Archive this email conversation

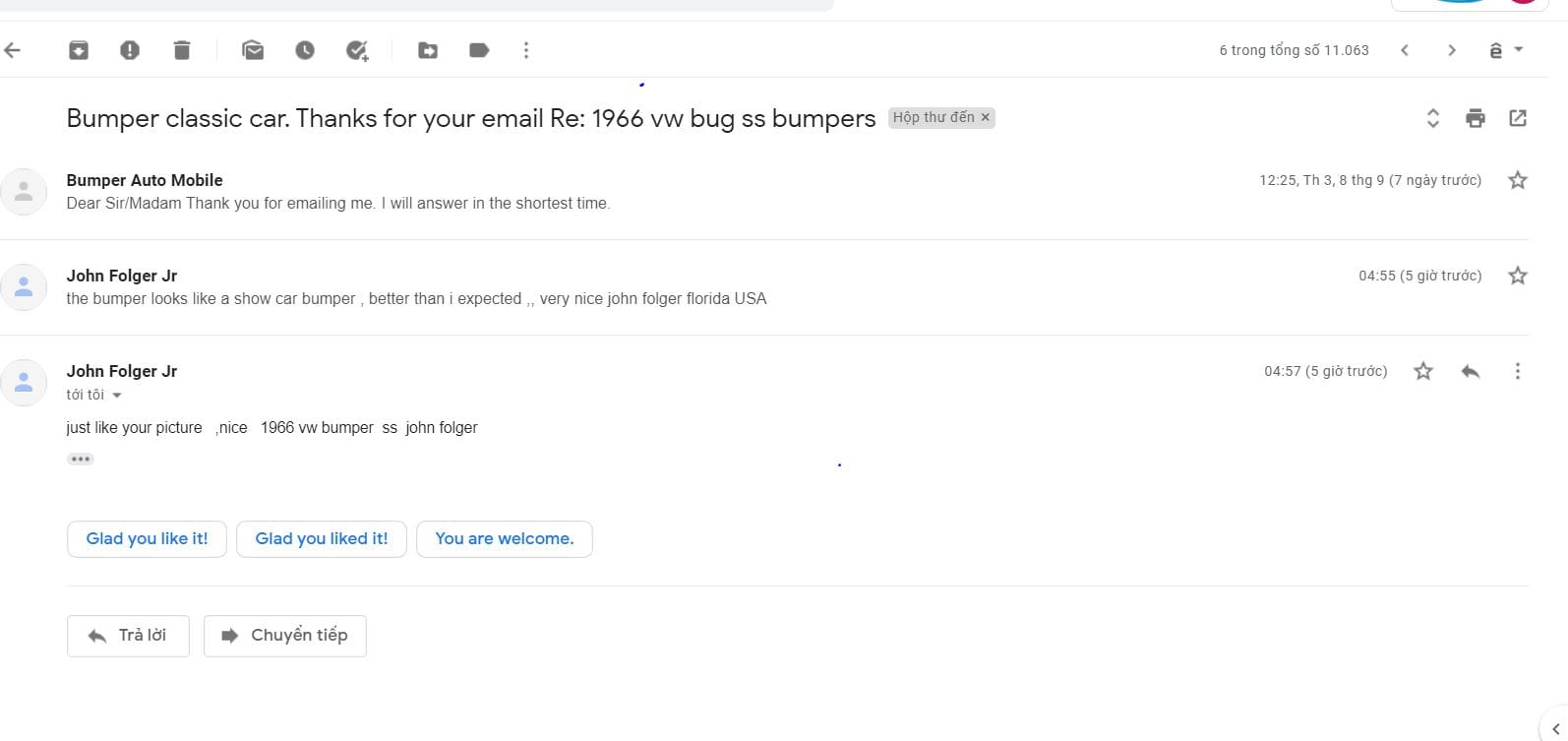click(x=79, y=50)
